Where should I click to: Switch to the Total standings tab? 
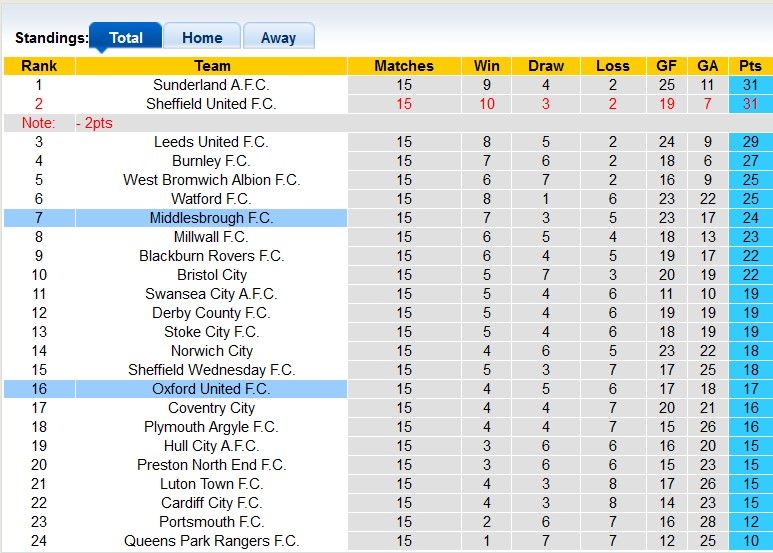pos(125,38)
